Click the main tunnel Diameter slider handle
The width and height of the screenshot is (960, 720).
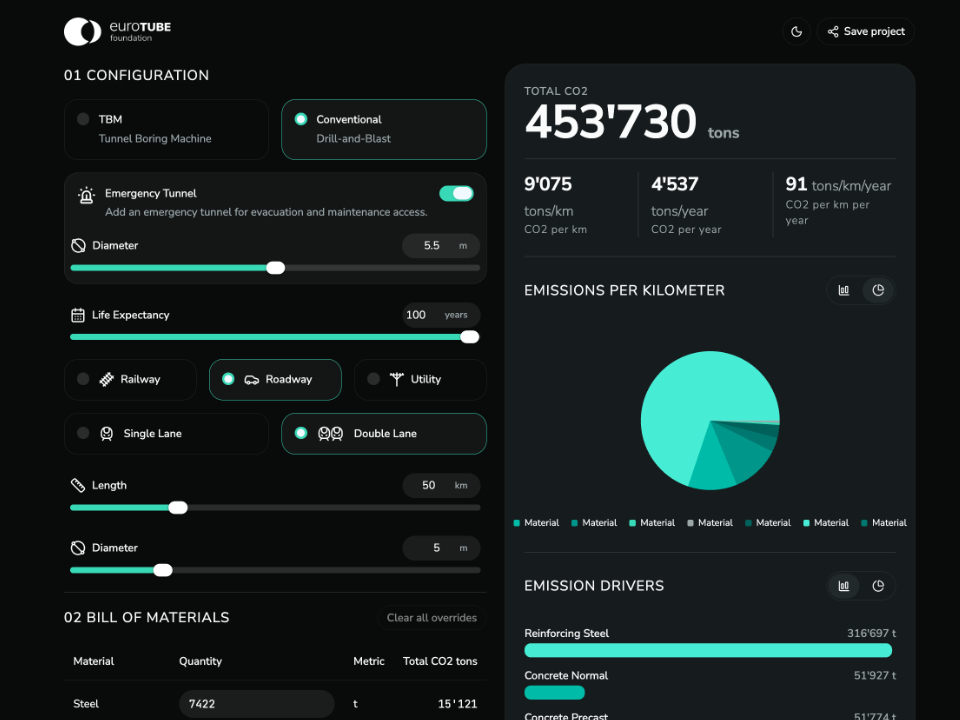(163, 570)
